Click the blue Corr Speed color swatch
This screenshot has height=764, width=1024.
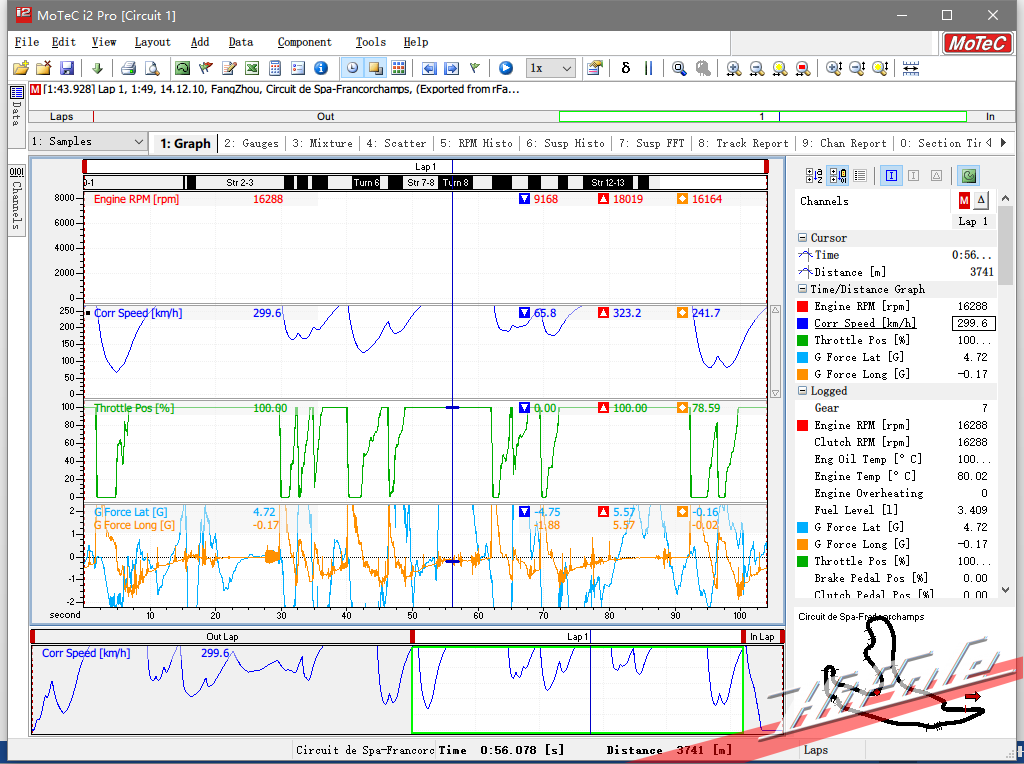coord(803,323)
